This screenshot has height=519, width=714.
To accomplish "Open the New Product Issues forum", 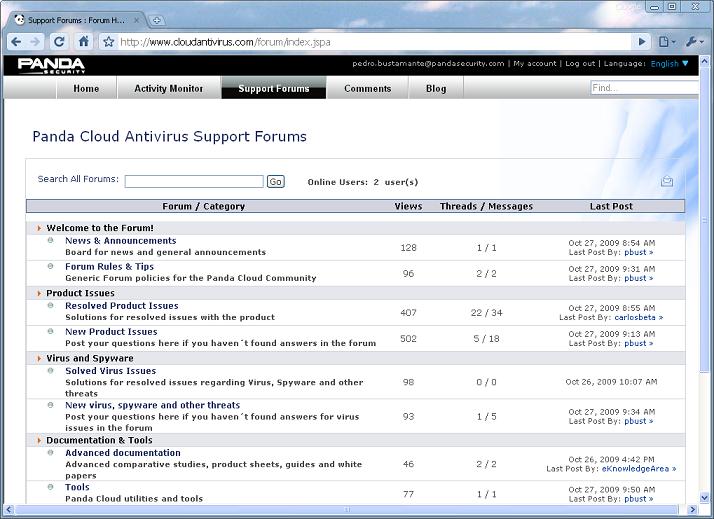I will (x=111, y=331).
